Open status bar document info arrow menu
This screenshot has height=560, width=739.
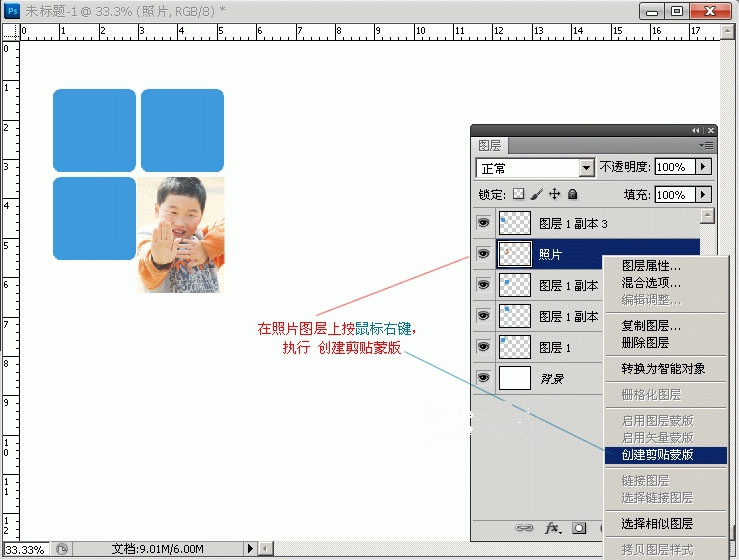250,549
